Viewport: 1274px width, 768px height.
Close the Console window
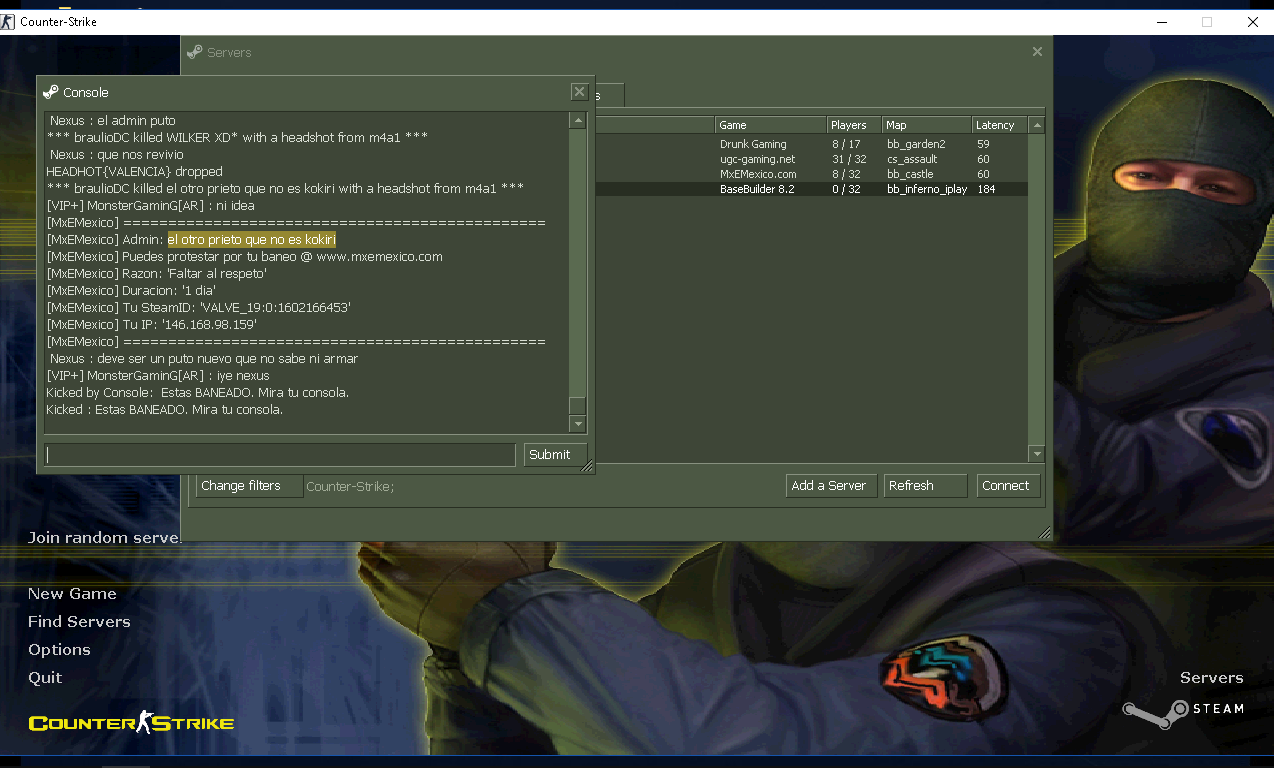pyautogui.click(x=579, y=92)
